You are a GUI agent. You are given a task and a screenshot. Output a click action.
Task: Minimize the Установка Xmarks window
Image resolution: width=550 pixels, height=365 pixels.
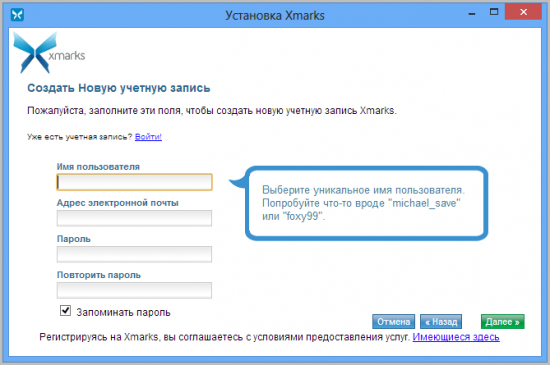[472, 13]
